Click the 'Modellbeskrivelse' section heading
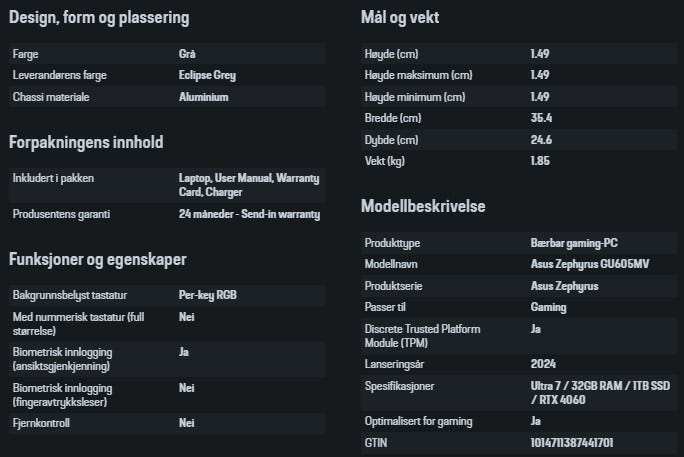This screenshot has width=684, height=457. pos(423,207)
